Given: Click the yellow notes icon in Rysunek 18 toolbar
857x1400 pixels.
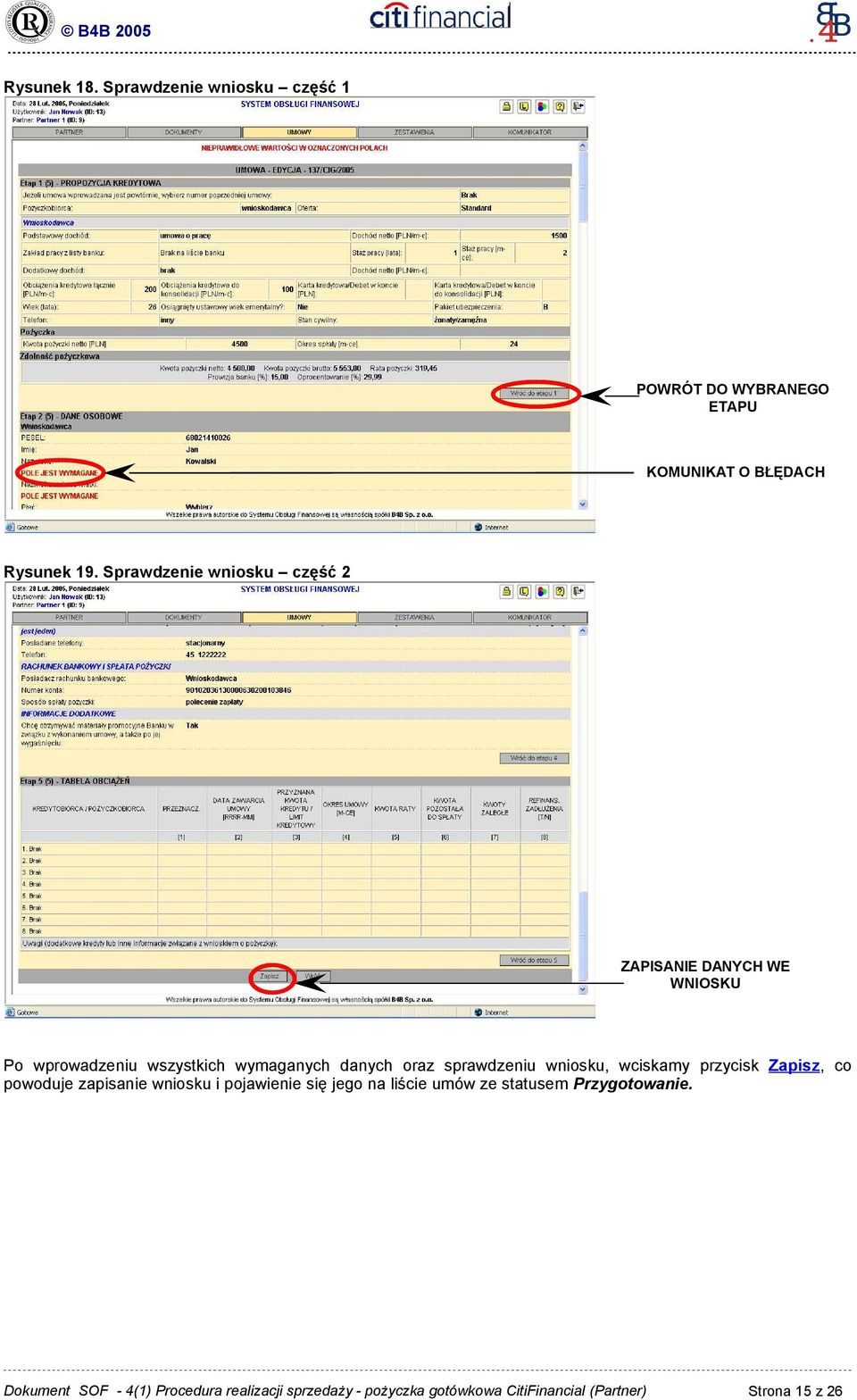Looking at the screenshot, I should [524, 106].
